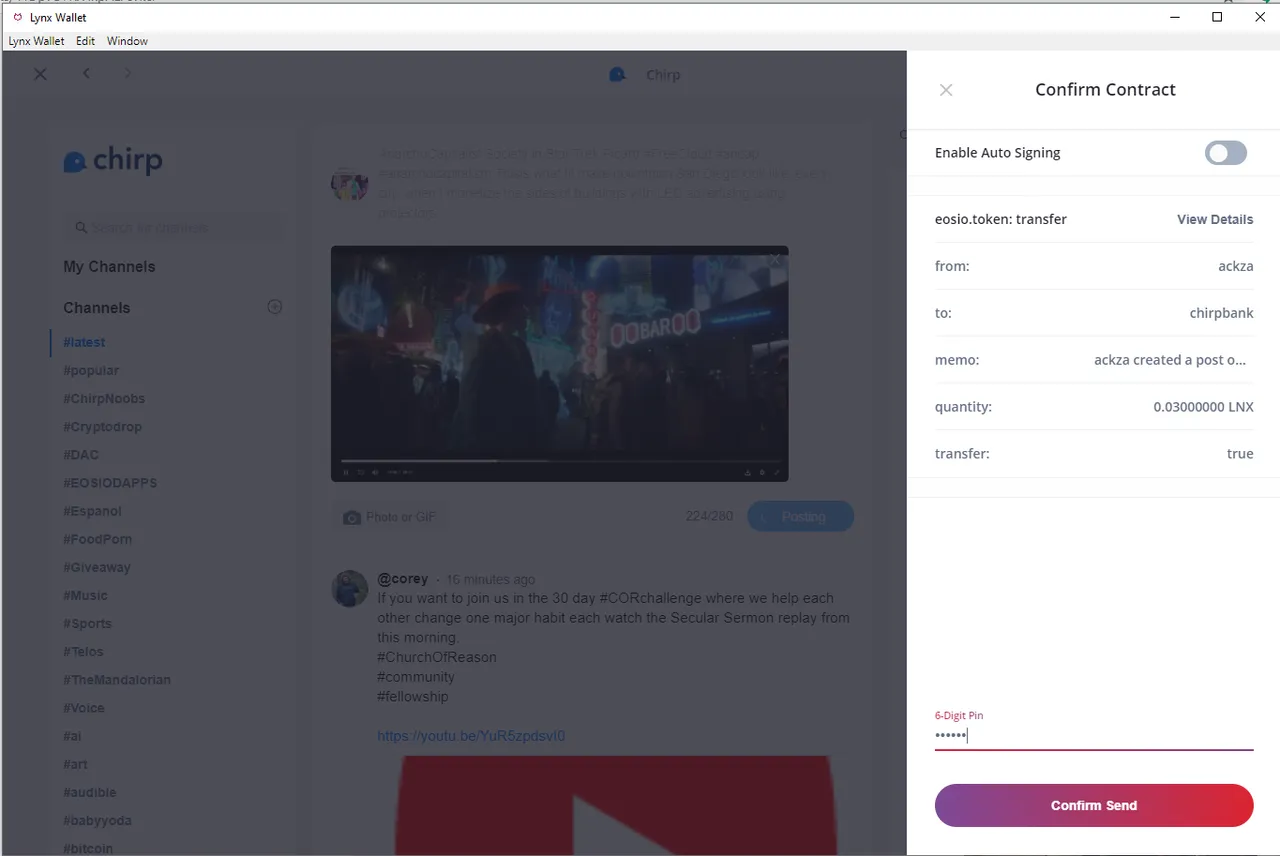Screen dimensions: 1280x856
Task: Open the #ChurchOfReason hashtag
Action: click(437, 657)
